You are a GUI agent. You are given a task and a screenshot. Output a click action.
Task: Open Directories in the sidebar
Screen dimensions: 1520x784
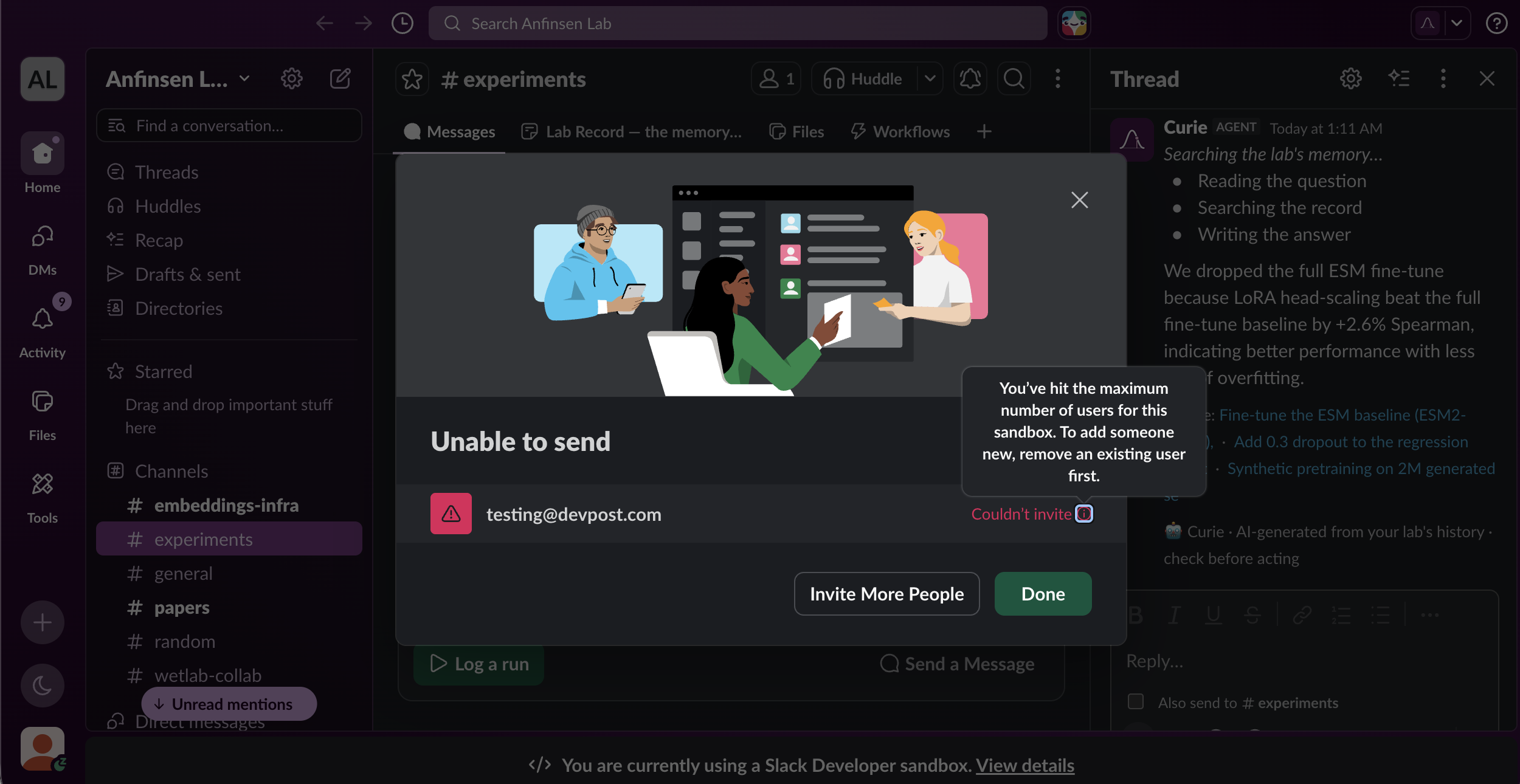(x=229, y=308)
